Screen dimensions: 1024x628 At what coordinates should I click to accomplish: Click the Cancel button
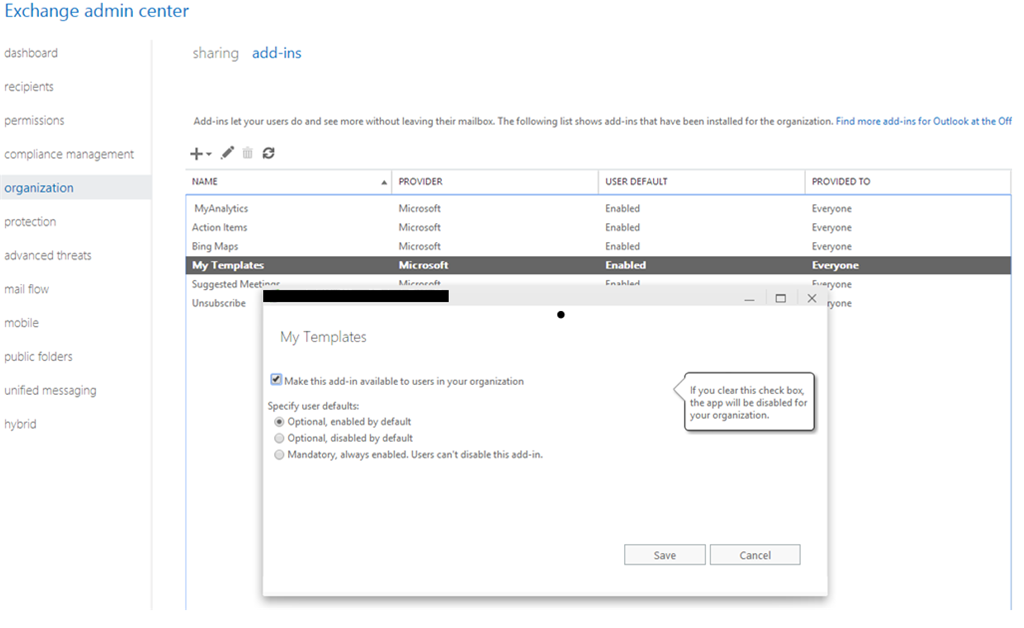click(755, 555)
